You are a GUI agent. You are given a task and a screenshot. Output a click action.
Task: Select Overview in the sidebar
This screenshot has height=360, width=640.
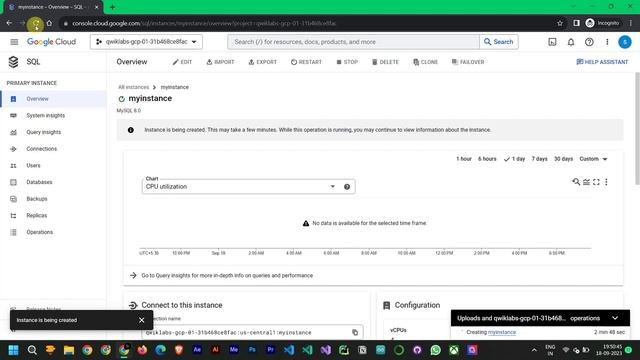[53, 99]
